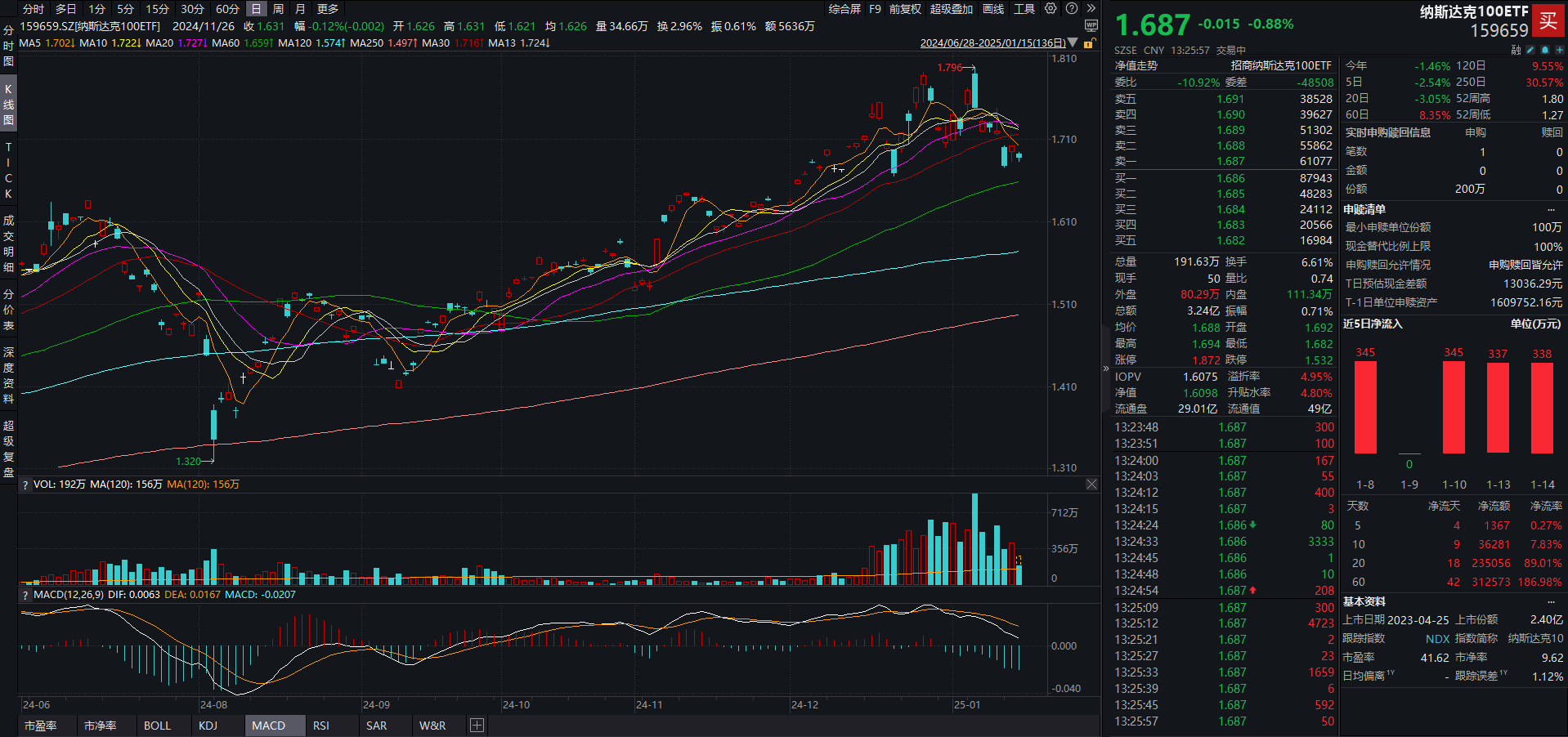Switch to the KDJ indicator tab
This screenshot has width=1568, height=737.
(208, 726)
